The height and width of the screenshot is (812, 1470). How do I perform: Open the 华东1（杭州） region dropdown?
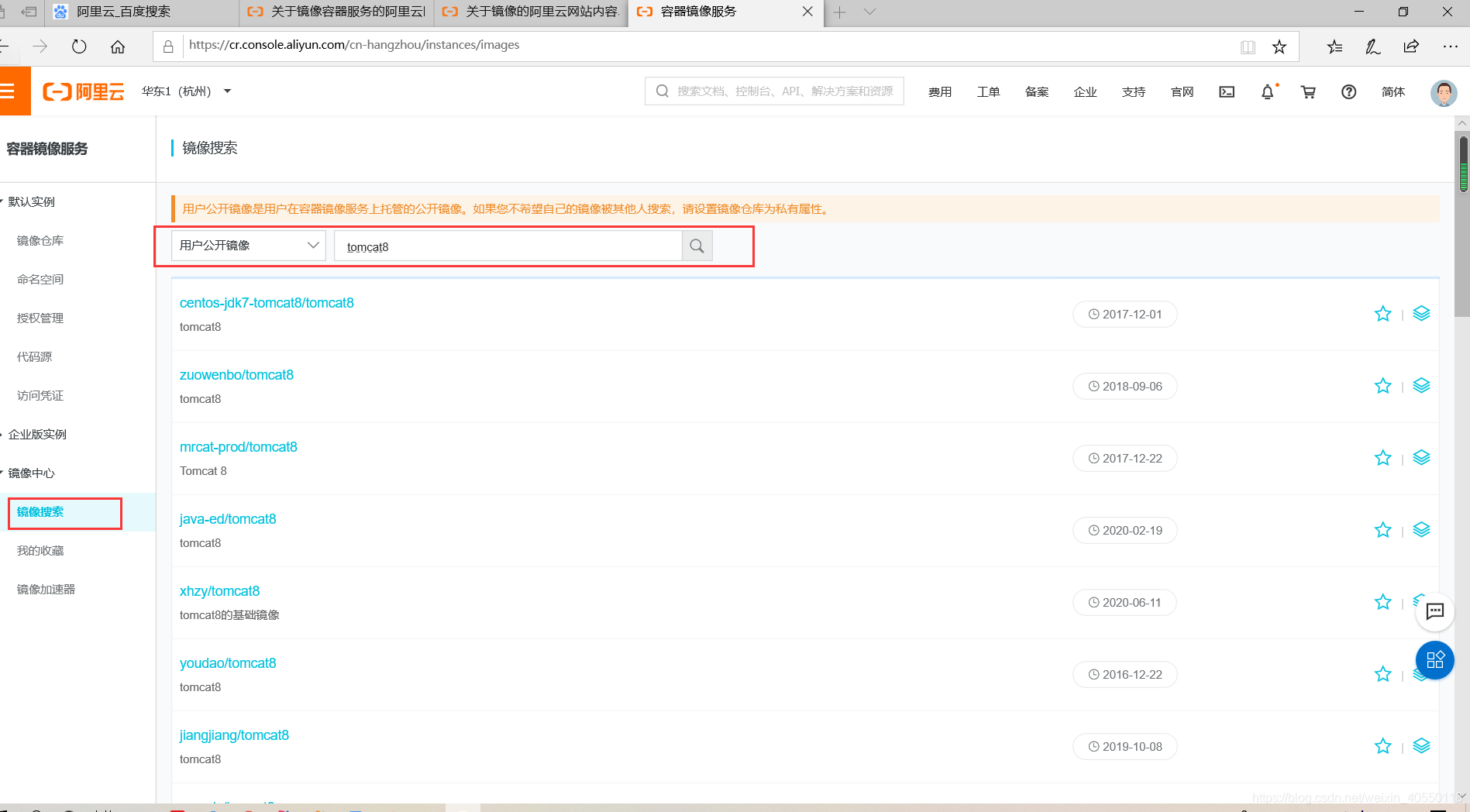point(187,91)
